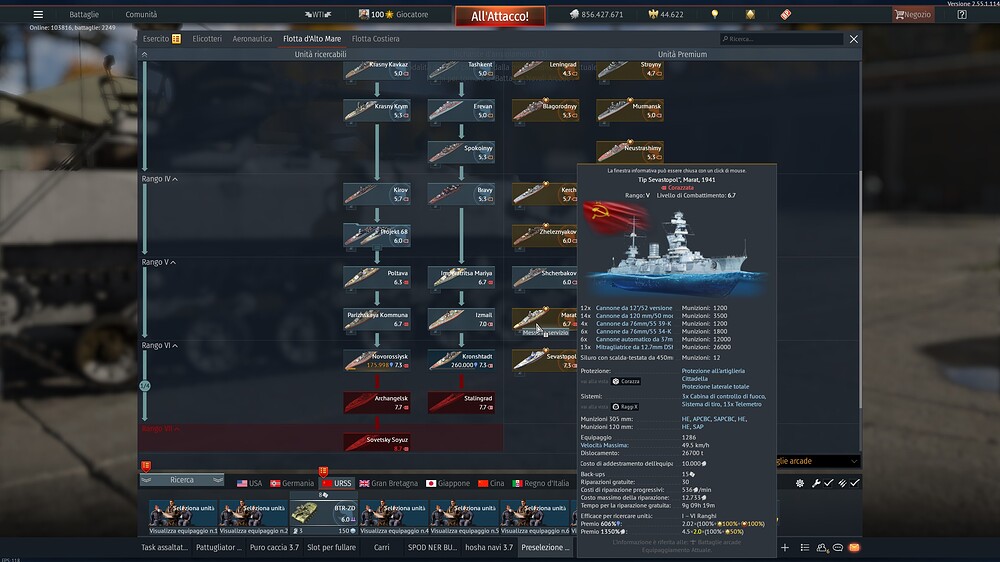The image size is (1000, 562).
Task: Open the Comunità menu
Action: [x=141, y=14]
